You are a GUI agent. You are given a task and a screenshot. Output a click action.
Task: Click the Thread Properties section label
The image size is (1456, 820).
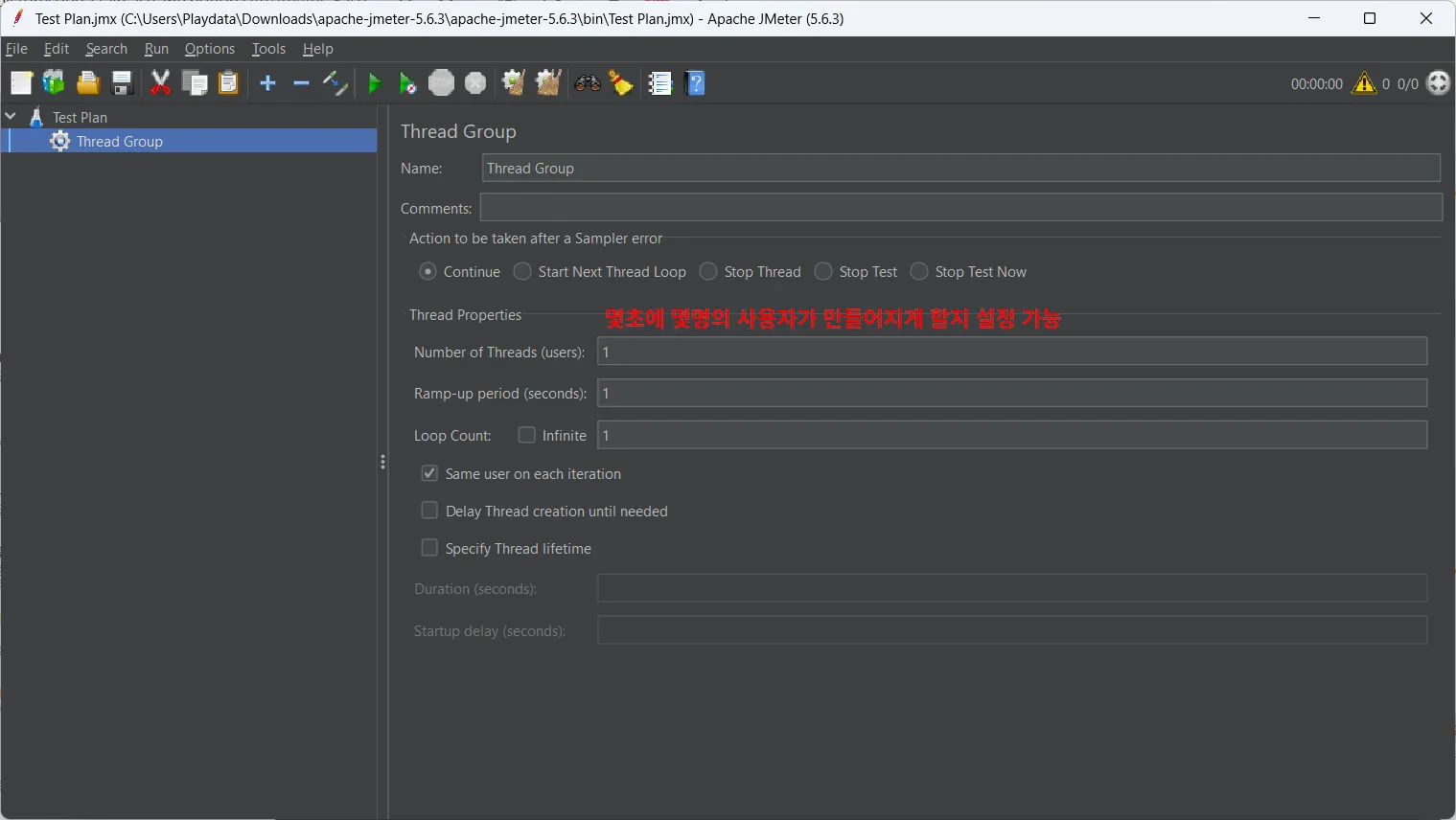466,315
